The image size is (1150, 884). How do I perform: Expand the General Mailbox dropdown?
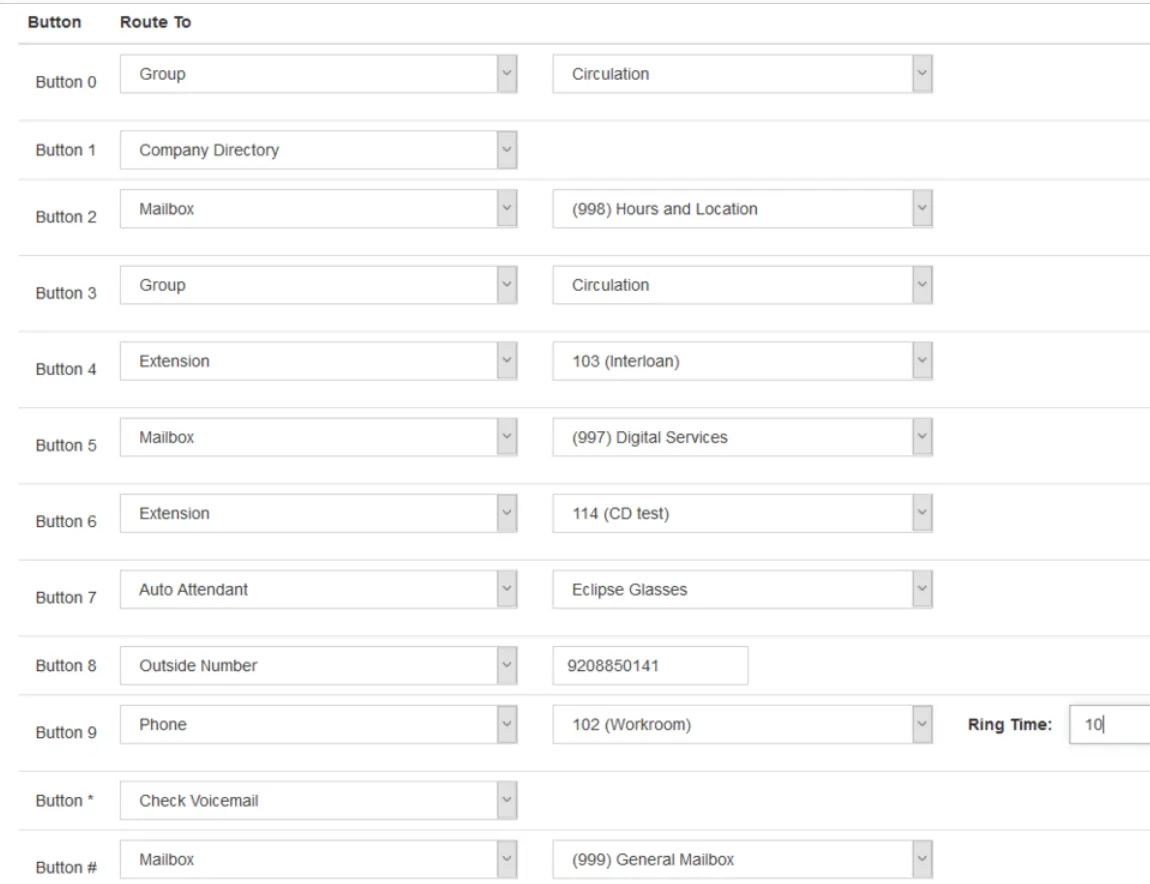point(742,859)
